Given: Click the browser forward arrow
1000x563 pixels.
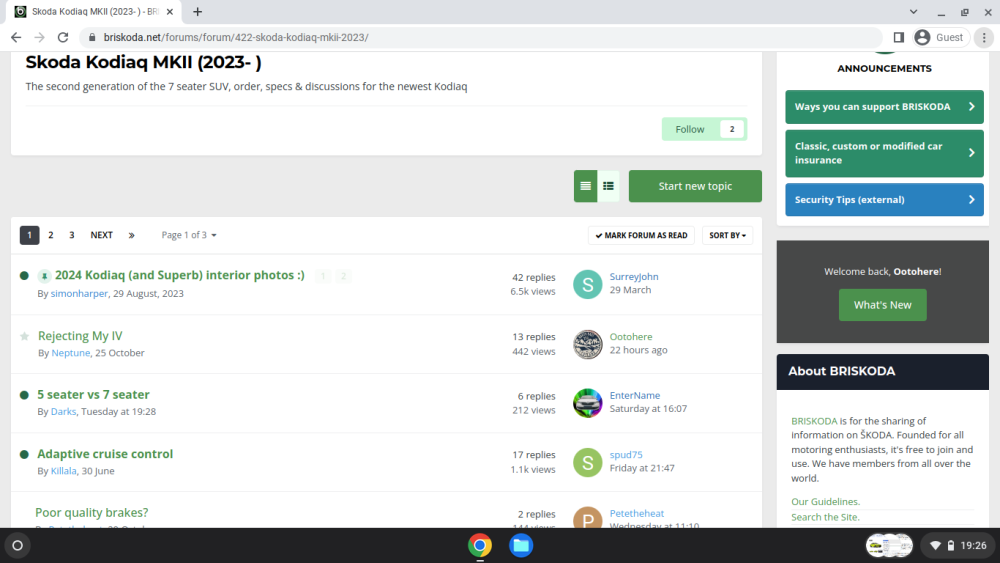Looking at the screenshot, I should (x=40, y=38).
